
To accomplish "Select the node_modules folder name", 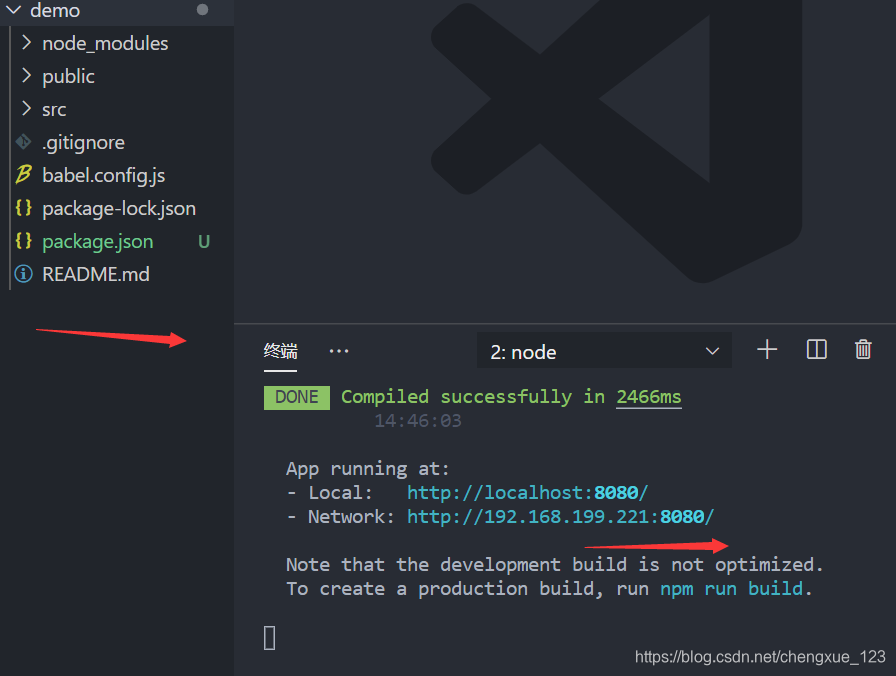I will (x=105, y=43).
